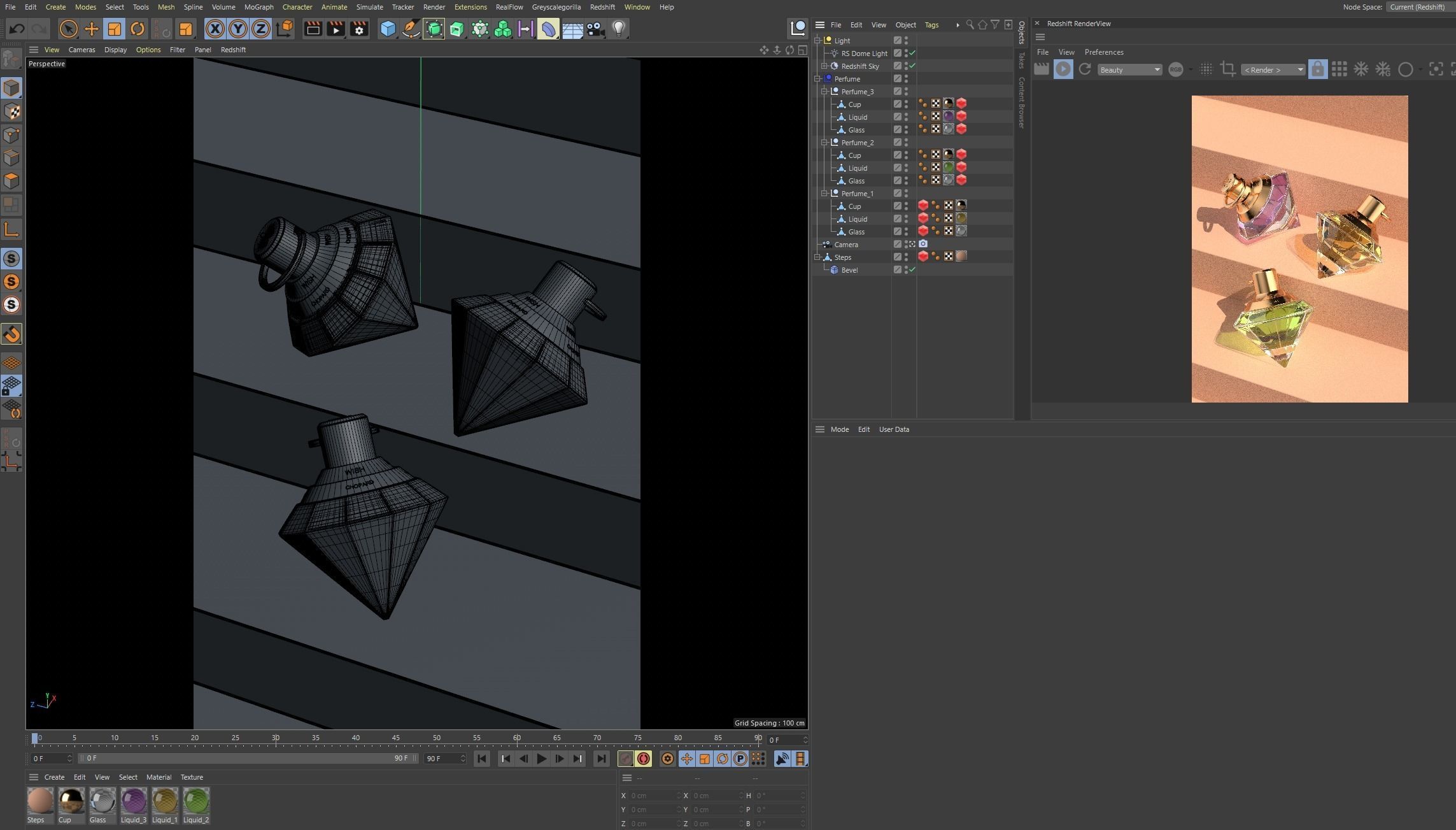The image size is (1456, 830).
Task: Enable the record active objects button
Action: [625, 759]
